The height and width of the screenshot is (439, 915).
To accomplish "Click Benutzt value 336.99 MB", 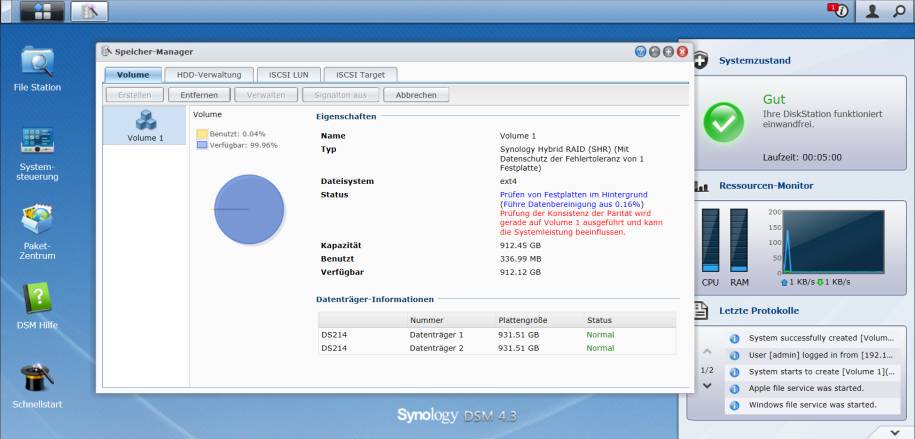I will pos(521,259).
